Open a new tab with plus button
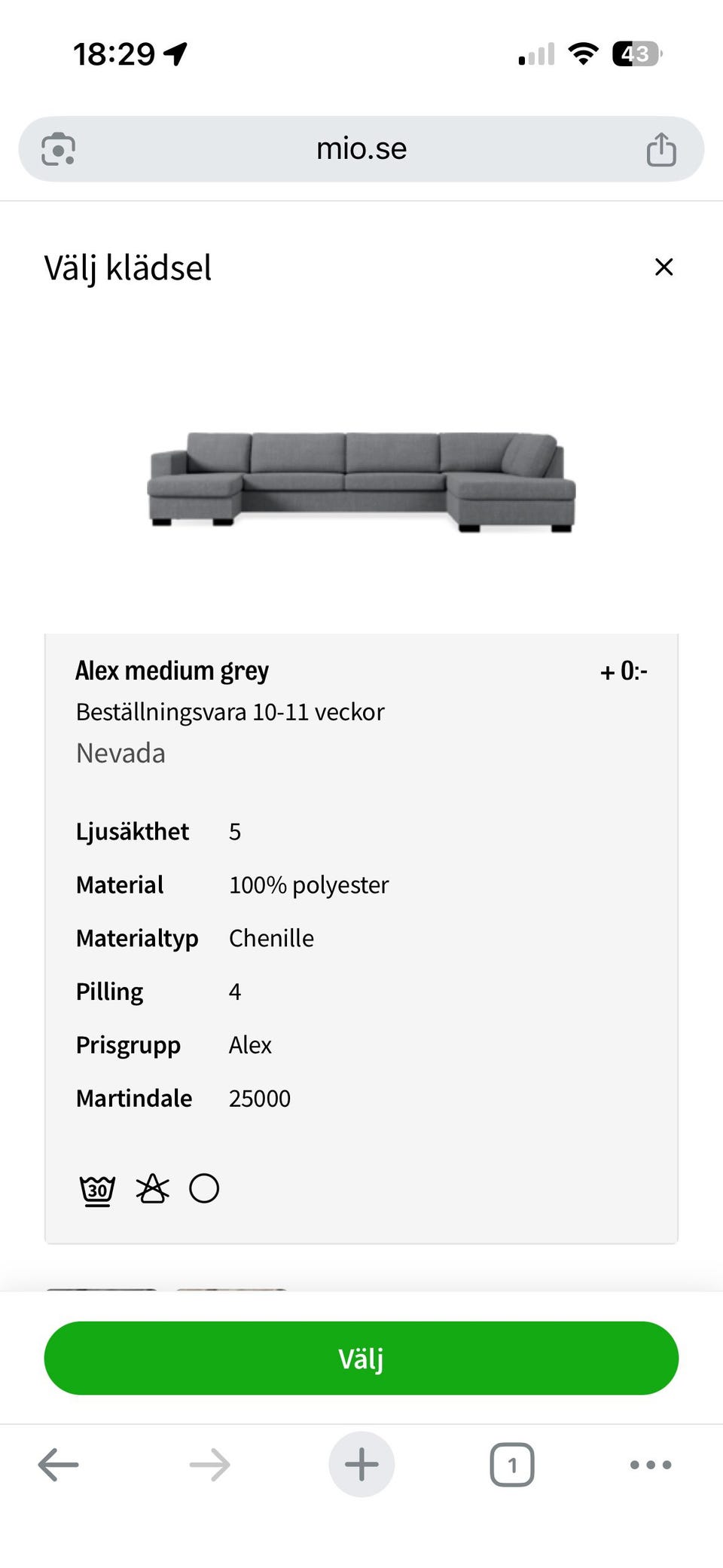This screenshot has height=1568, width=723. click(x=361, y=1465)
